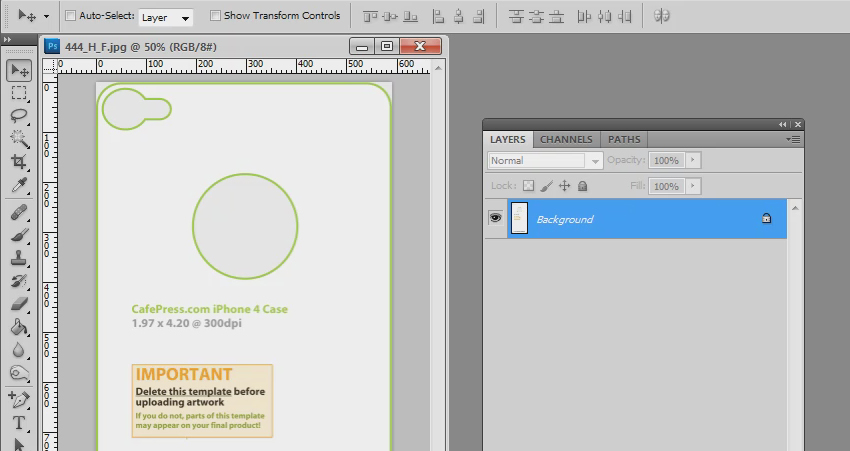
Task: Click Distribute Bottom Edges icon
Action: pos(556,16)
